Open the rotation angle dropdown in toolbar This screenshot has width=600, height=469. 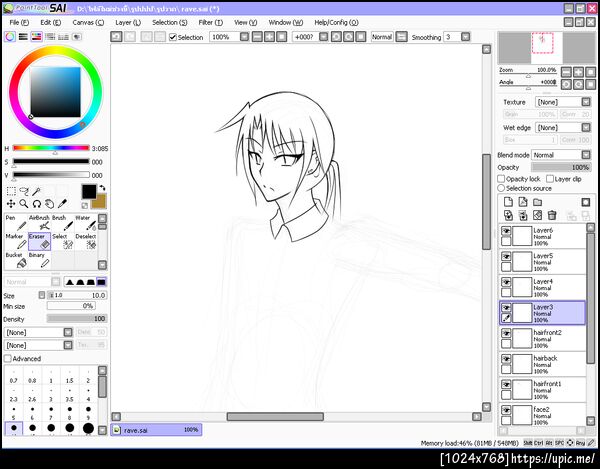(323, 37)
